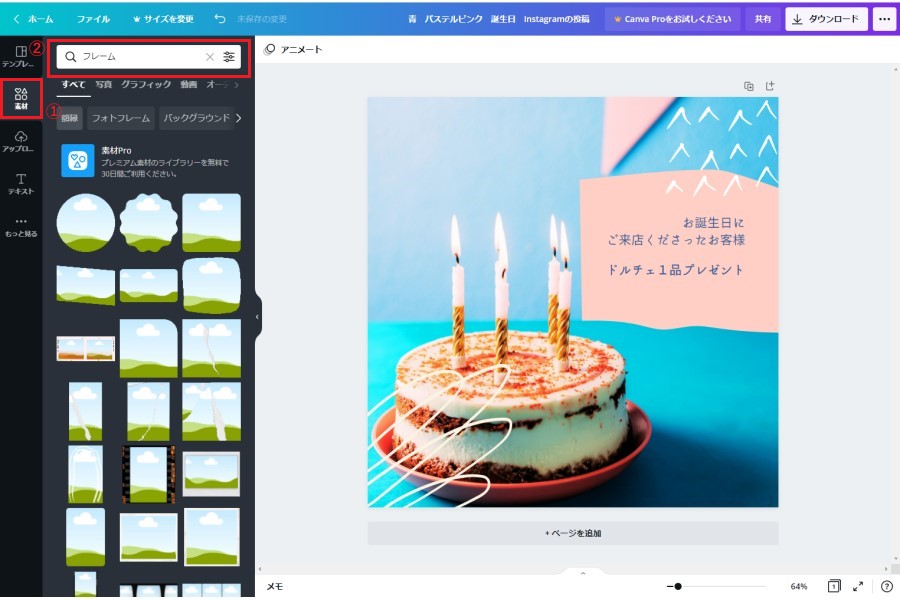The image size is (900, 600).
Task: Select the circle frame thumbnail
Action: 85,223
